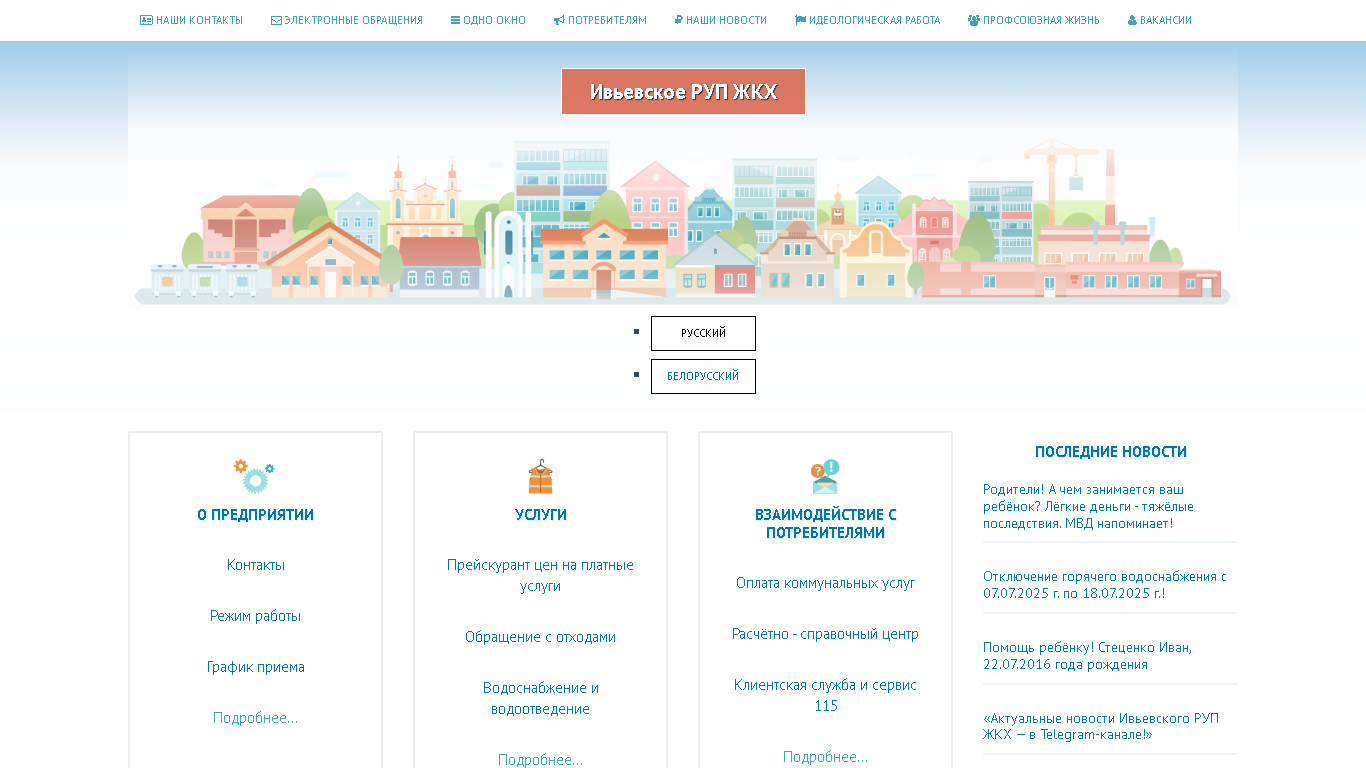Click Подробнее under Взаимодействие с потребителями
The height and width of the screenshot is (768, 1366).
coord(825,757)
